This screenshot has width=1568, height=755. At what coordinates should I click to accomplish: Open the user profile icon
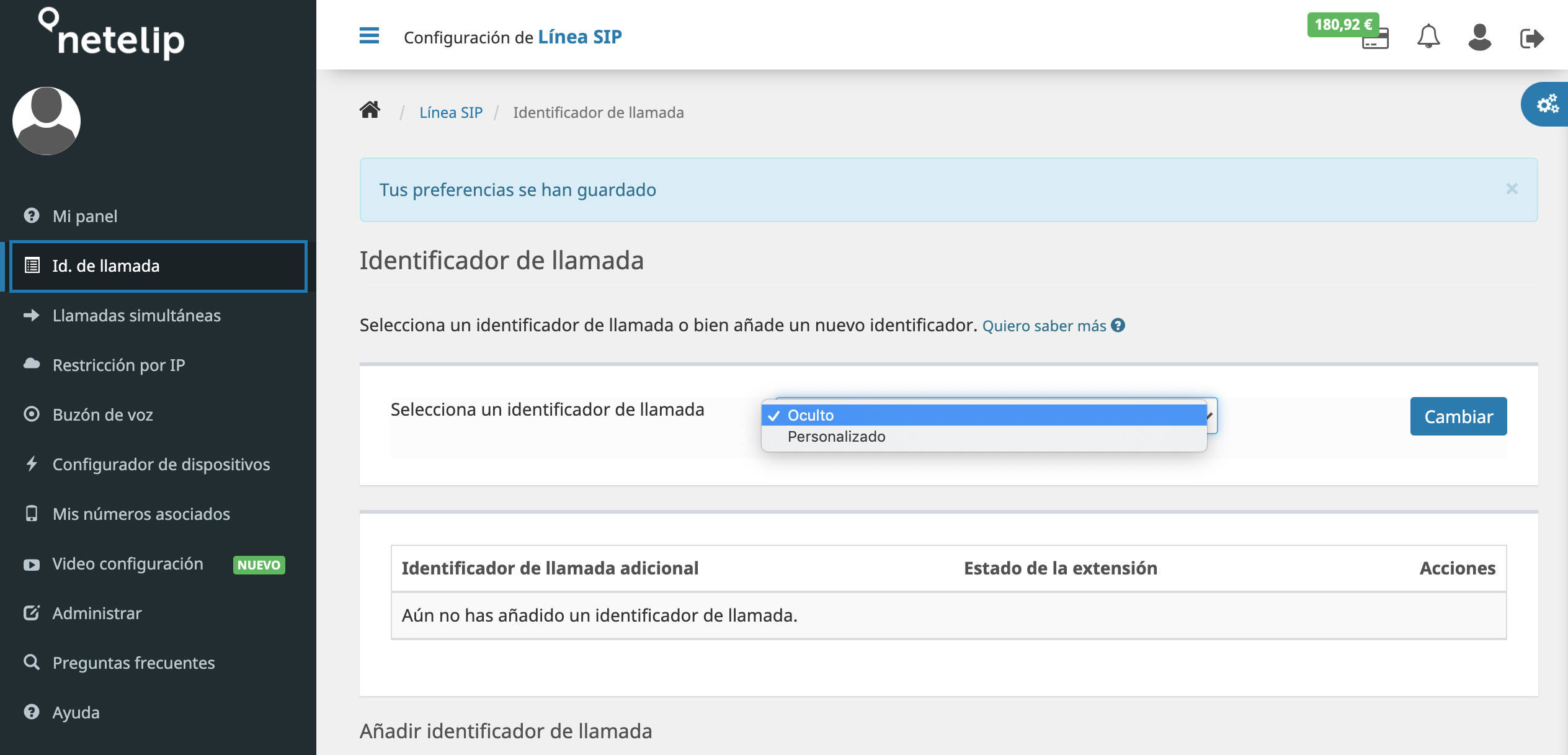point(1480,37)
